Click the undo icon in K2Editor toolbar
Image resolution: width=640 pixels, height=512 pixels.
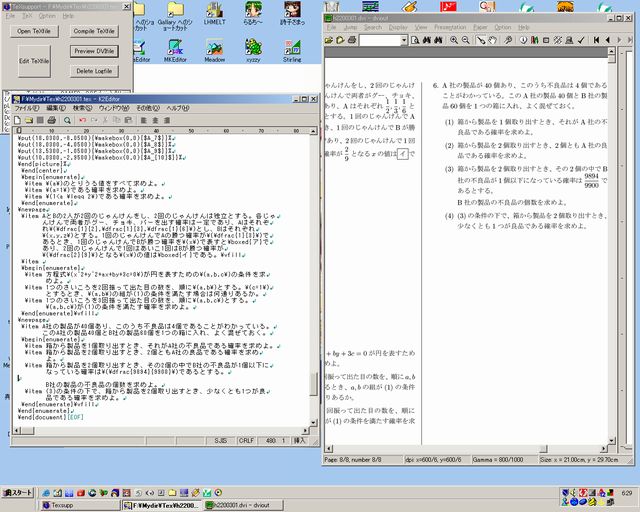coord(83,120)
